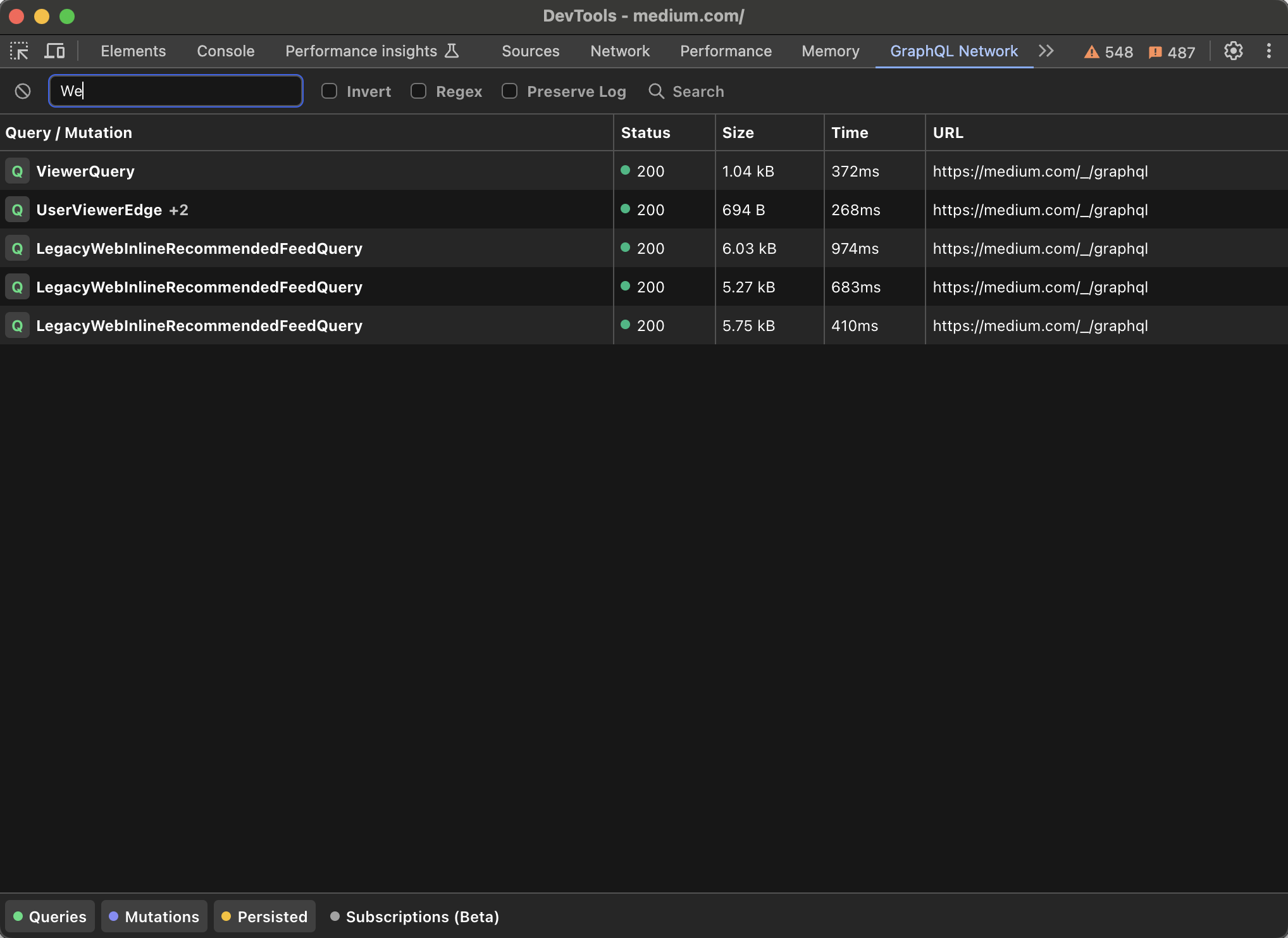This screenshot has height=938, width=1288.
Task: Open DevTools settings gear
Action: coord(1233,51)
